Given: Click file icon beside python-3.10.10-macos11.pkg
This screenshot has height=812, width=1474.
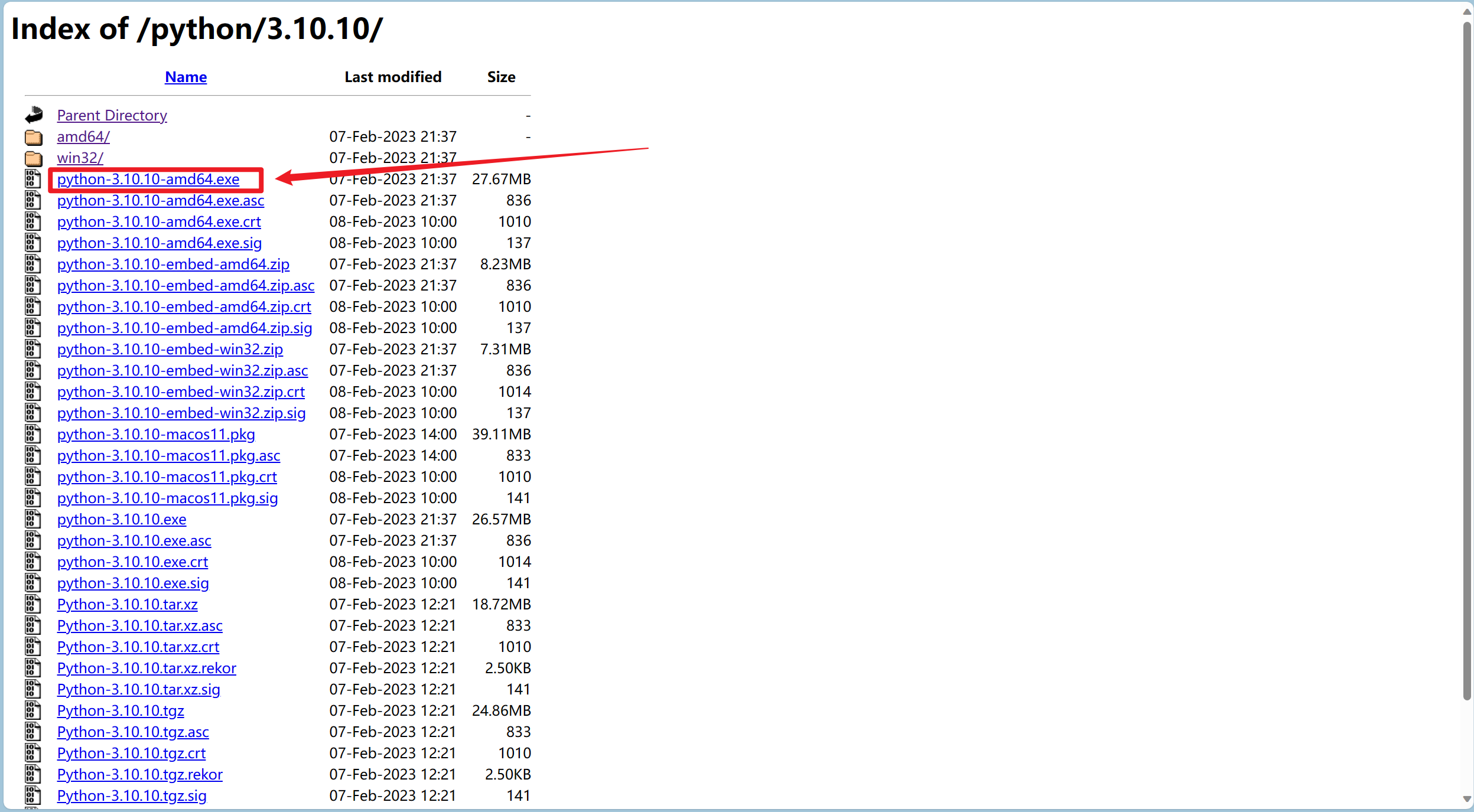Looking at the screenshot, I should pyautogui.click(x=32, y=434).
